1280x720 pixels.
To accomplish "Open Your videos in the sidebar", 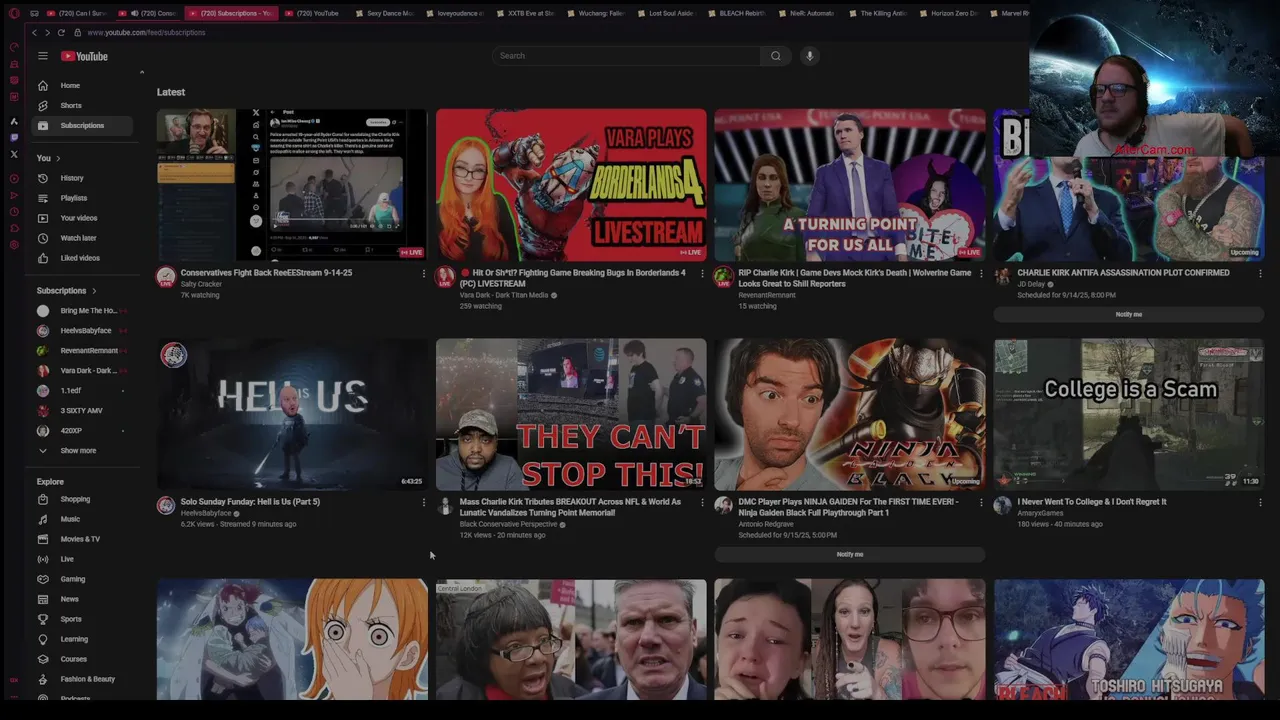I will [x=84, y=218].
